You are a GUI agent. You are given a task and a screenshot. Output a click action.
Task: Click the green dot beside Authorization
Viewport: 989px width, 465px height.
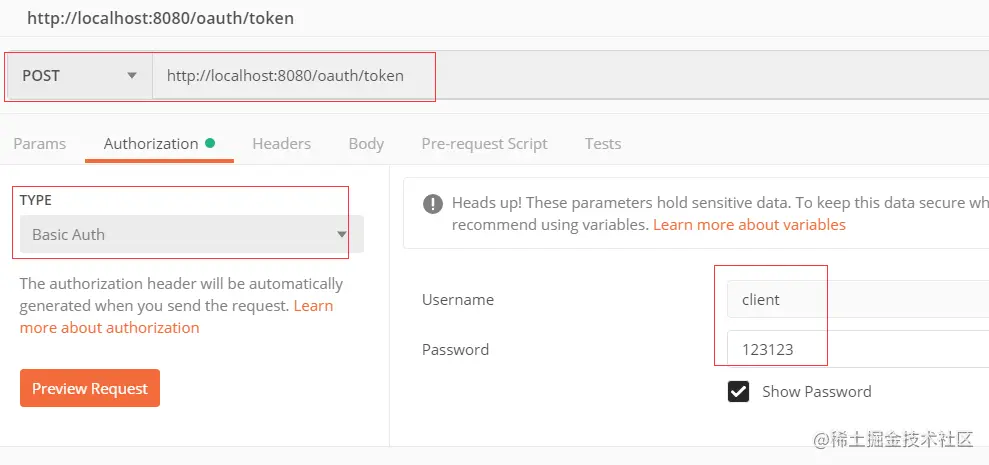[x=210, y=143]
